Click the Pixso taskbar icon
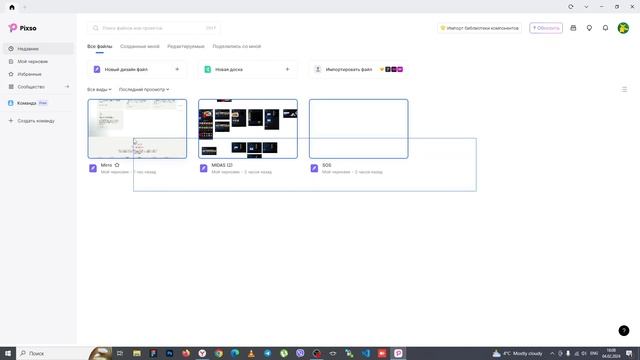Image resolution: width=640 pixels, height=360 pixels. pyautogui.click(x=398, y=353)
